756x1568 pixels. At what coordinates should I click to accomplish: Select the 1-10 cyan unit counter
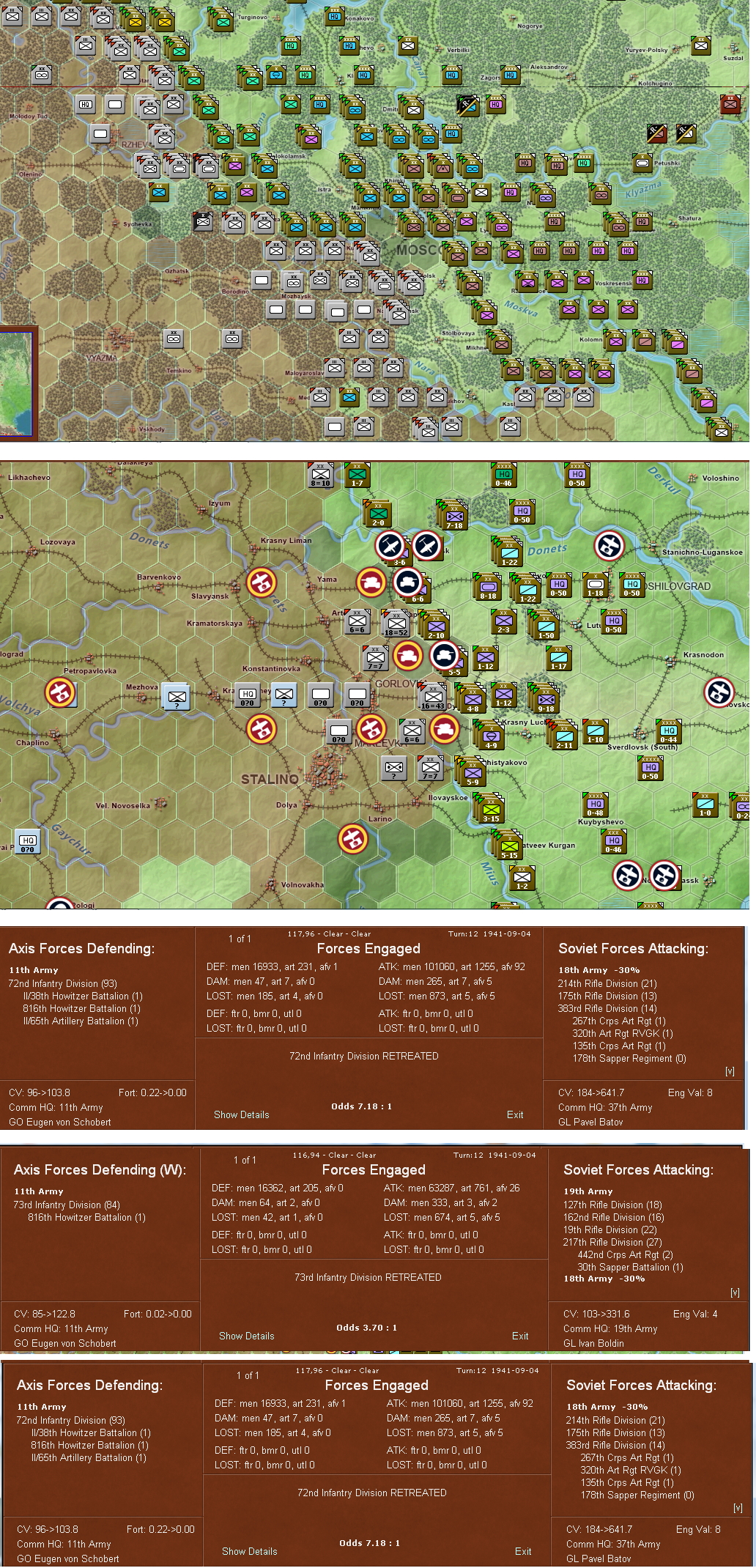tap(596, 731)
